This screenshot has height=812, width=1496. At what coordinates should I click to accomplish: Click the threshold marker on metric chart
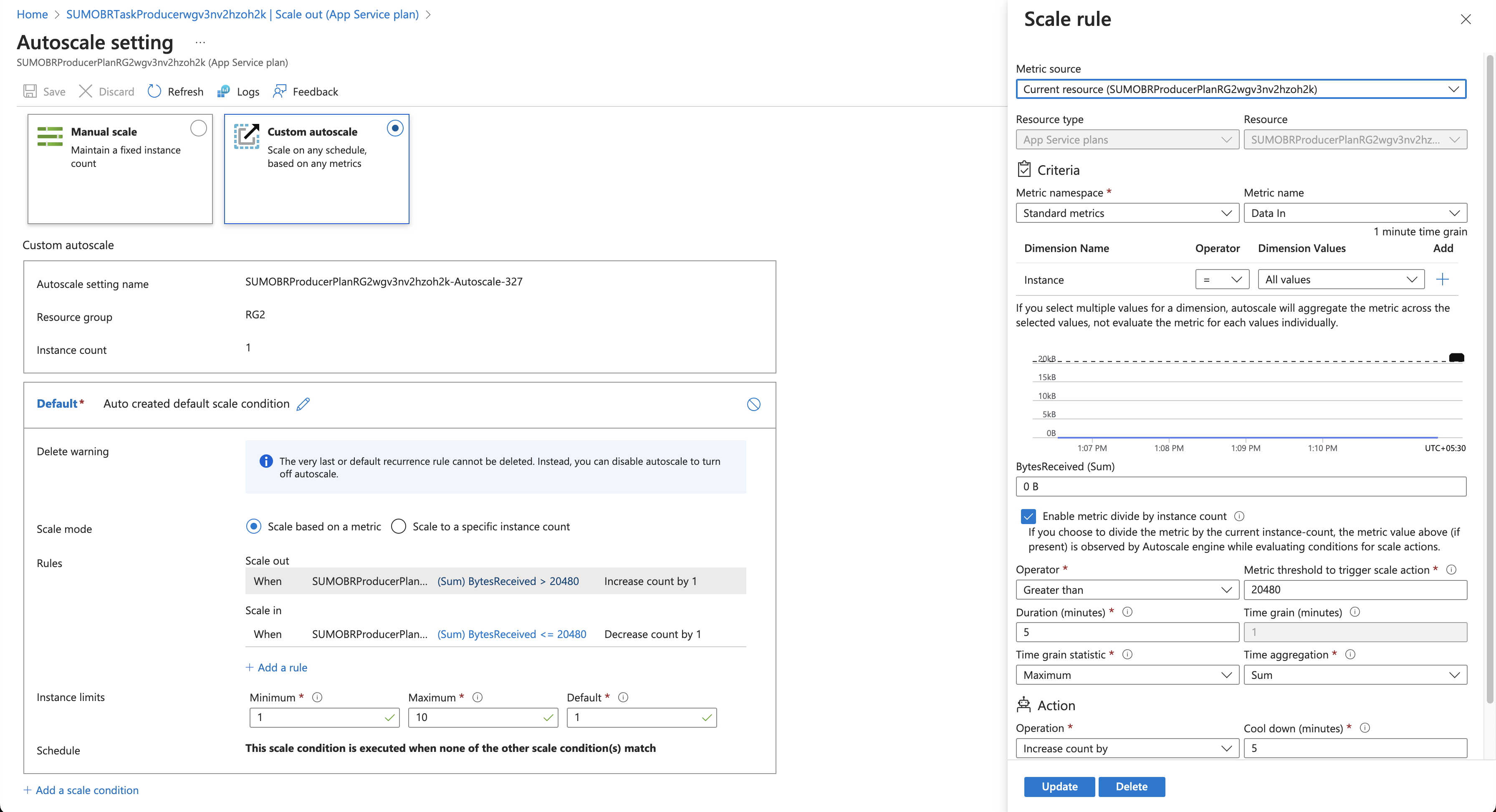(x=1456, y=358)
